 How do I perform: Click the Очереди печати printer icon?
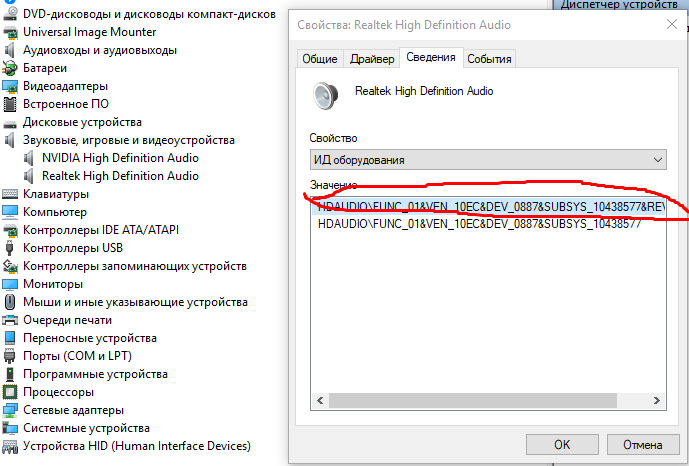(10, 320)
